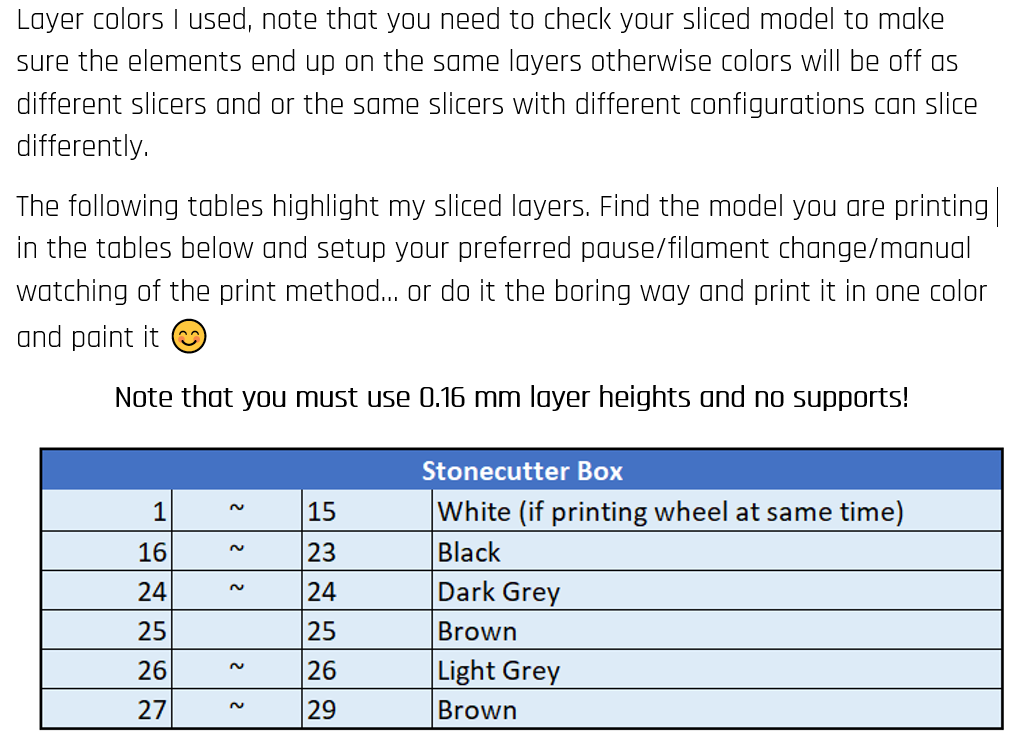Click the first Brown cell at layer 25
1022x749 pixels.
(717, 630)
